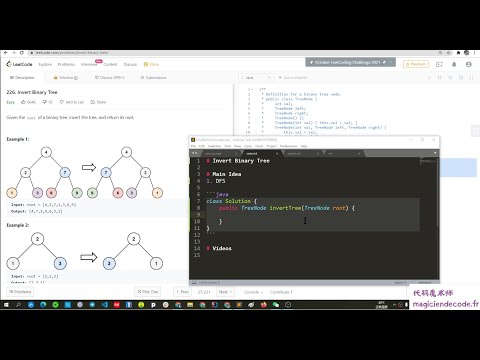Toggle the Autocomplete option in editor toolbar
This screenshot has height=360, width=480.
pyautogui.click(x=293, y=78)
